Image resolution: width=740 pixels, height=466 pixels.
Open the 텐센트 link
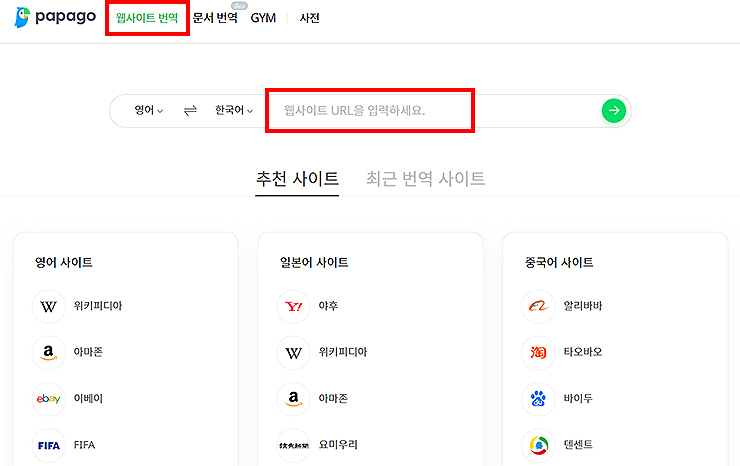click(578, 445)
